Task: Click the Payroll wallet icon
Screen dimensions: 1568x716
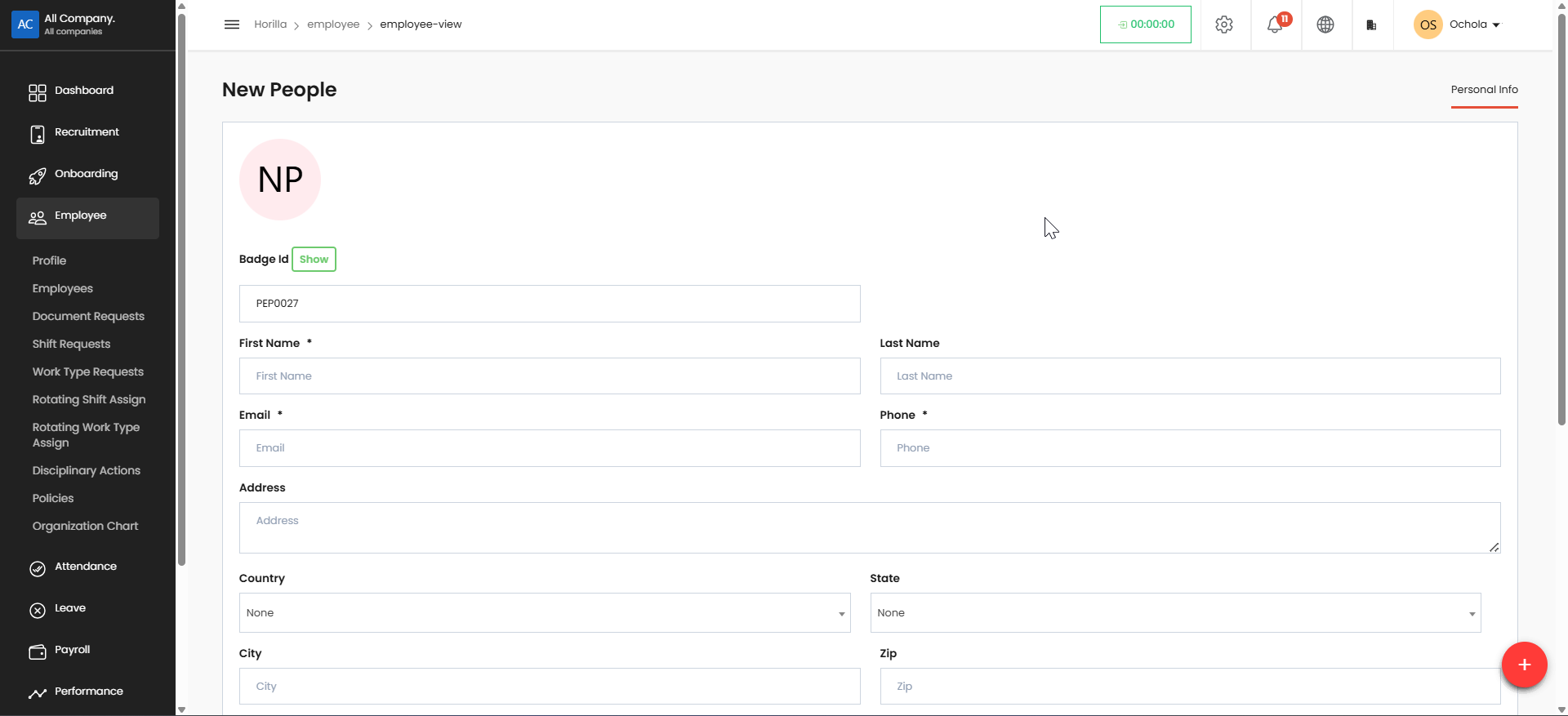Action: pos(38,652)
